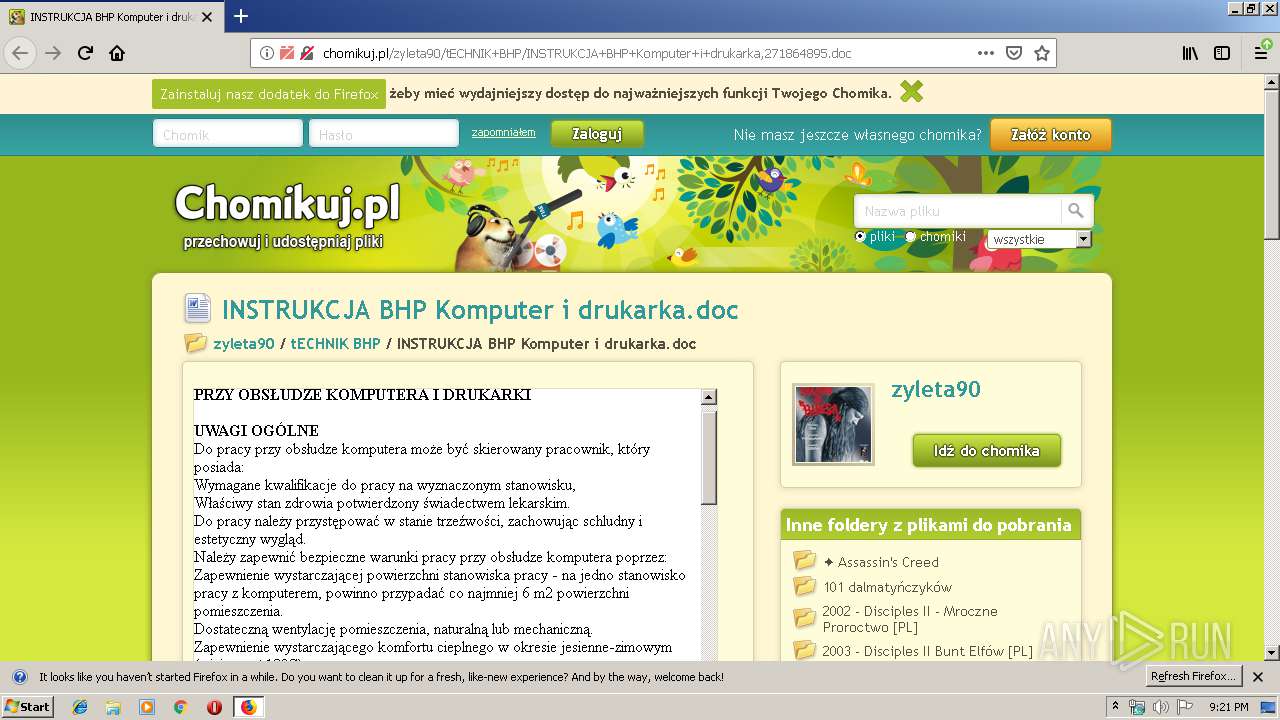This screenshot has width=1280, height=720.
Task: Open the Assassin's Creed folder link
Action: (881, 562)
